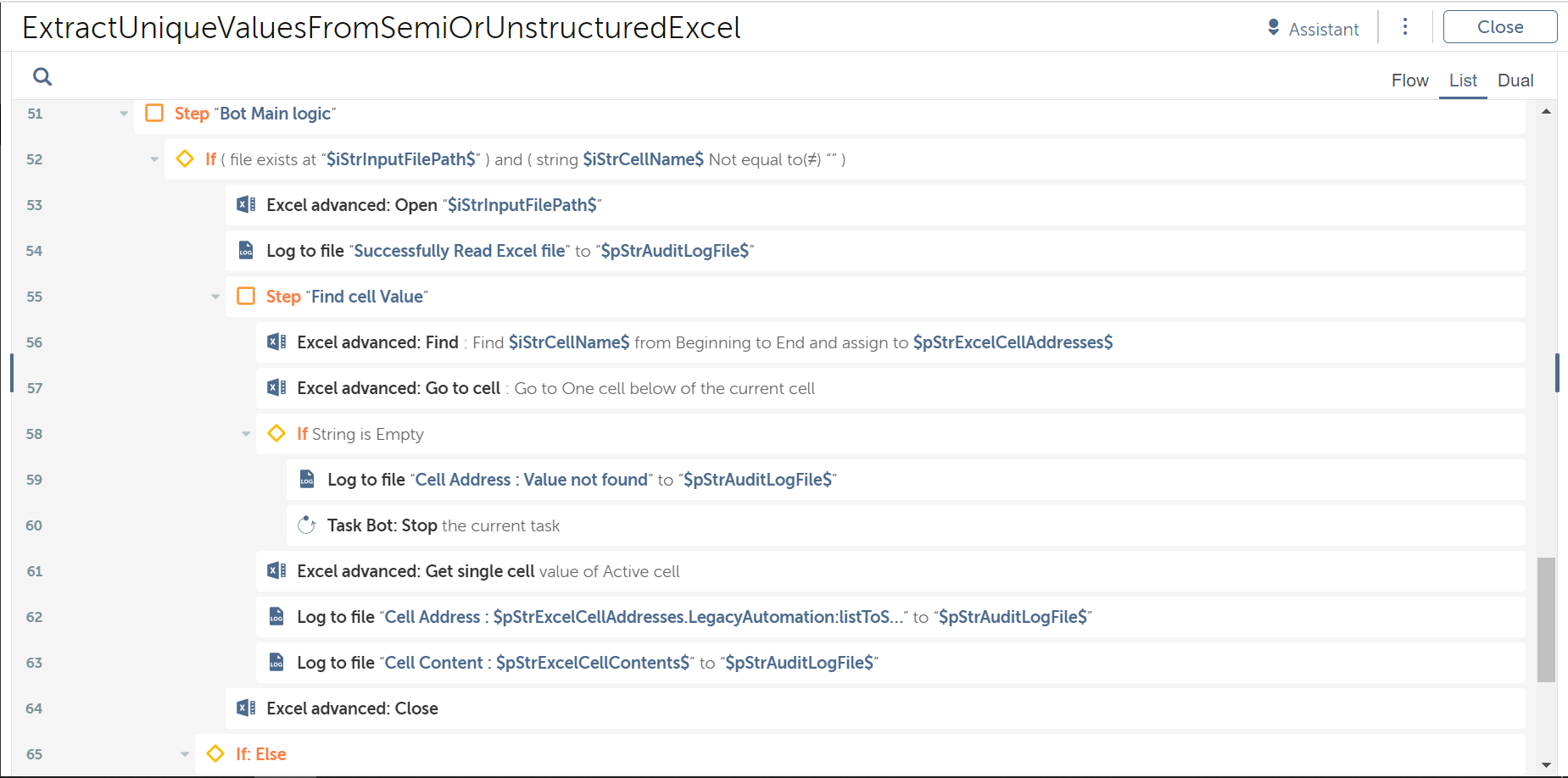Click Excel icon on line 56 Find action
This screenshot has height=778, width=1568.
click(x=276, y=342)
